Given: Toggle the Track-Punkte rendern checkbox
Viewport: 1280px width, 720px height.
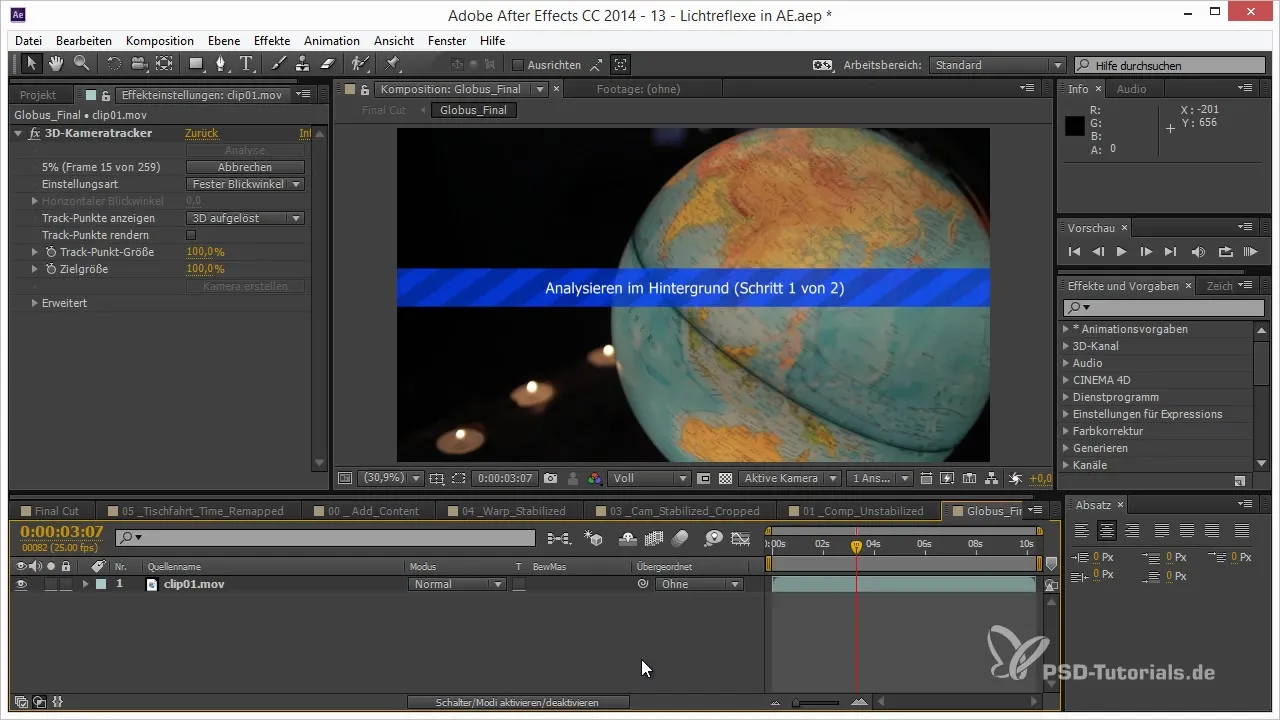Looking at the screenshot, I should coord(192,235).
